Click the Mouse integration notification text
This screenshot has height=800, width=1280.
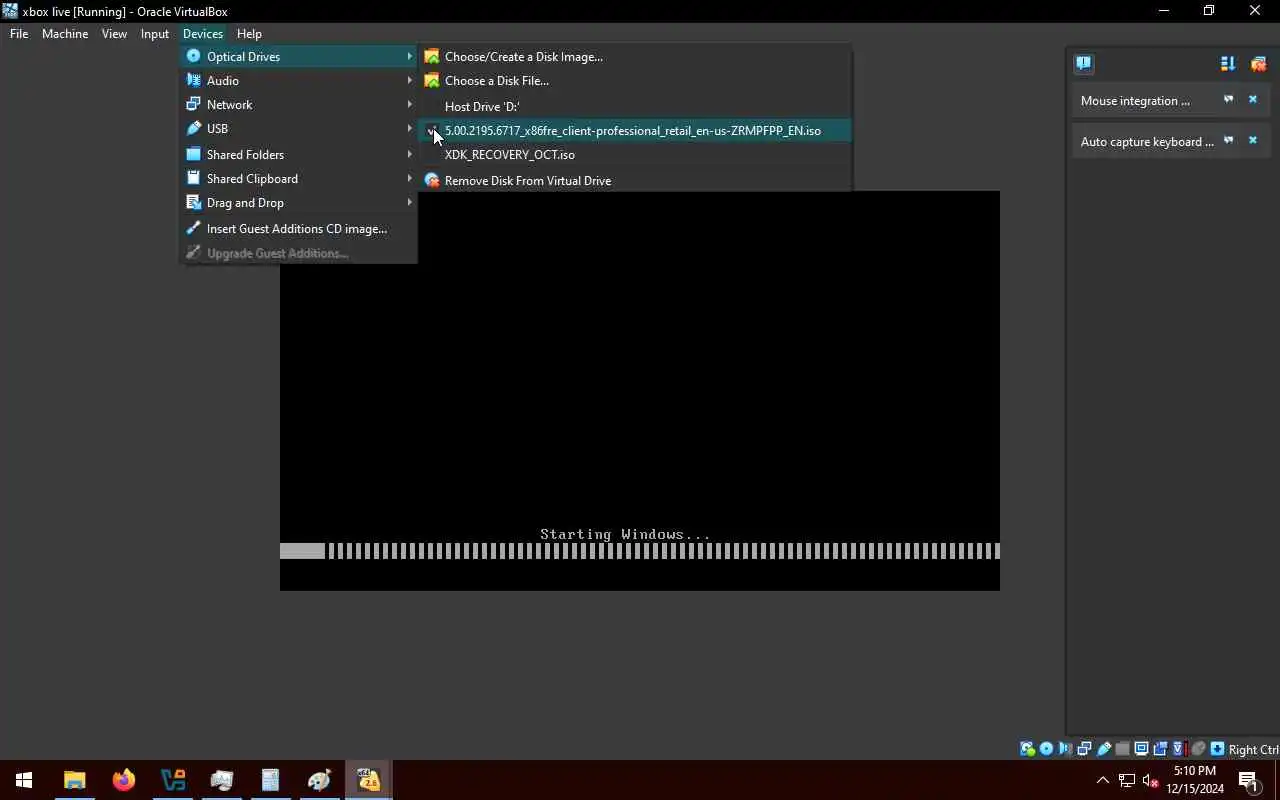pyautogui.click(x=1135, y=101)
